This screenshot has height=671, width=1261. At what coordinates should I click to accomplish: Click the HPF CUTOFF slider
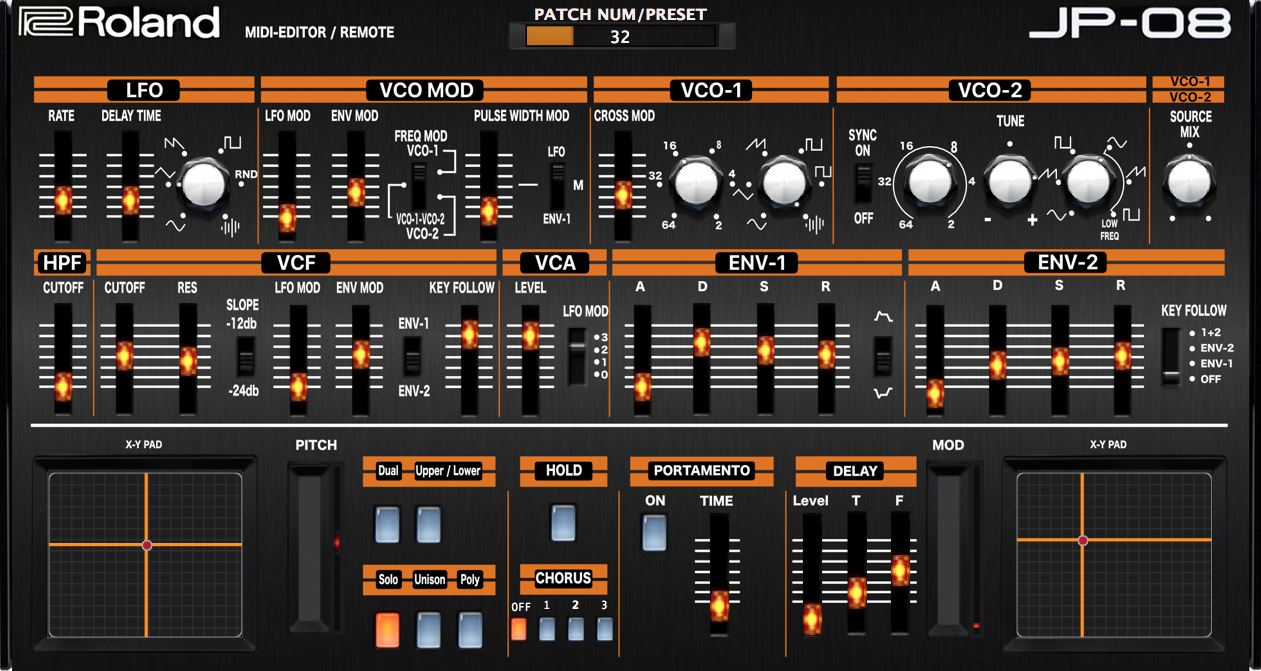click(x=63, y=359)
